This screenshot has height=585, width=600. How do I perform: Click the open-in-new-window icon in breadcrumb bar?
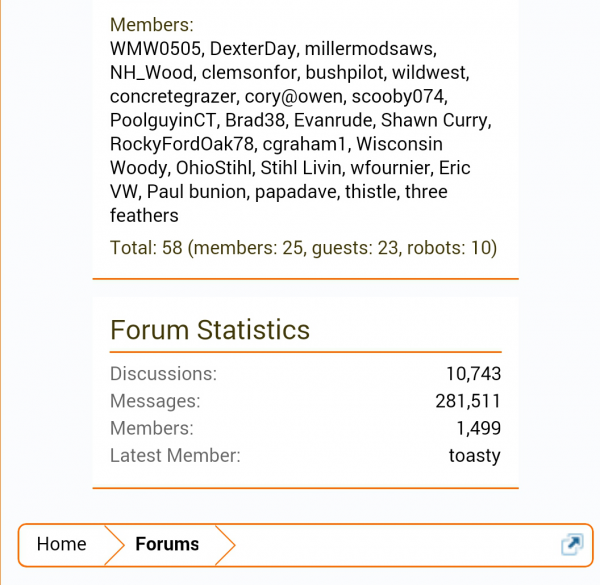pos(571,544)
